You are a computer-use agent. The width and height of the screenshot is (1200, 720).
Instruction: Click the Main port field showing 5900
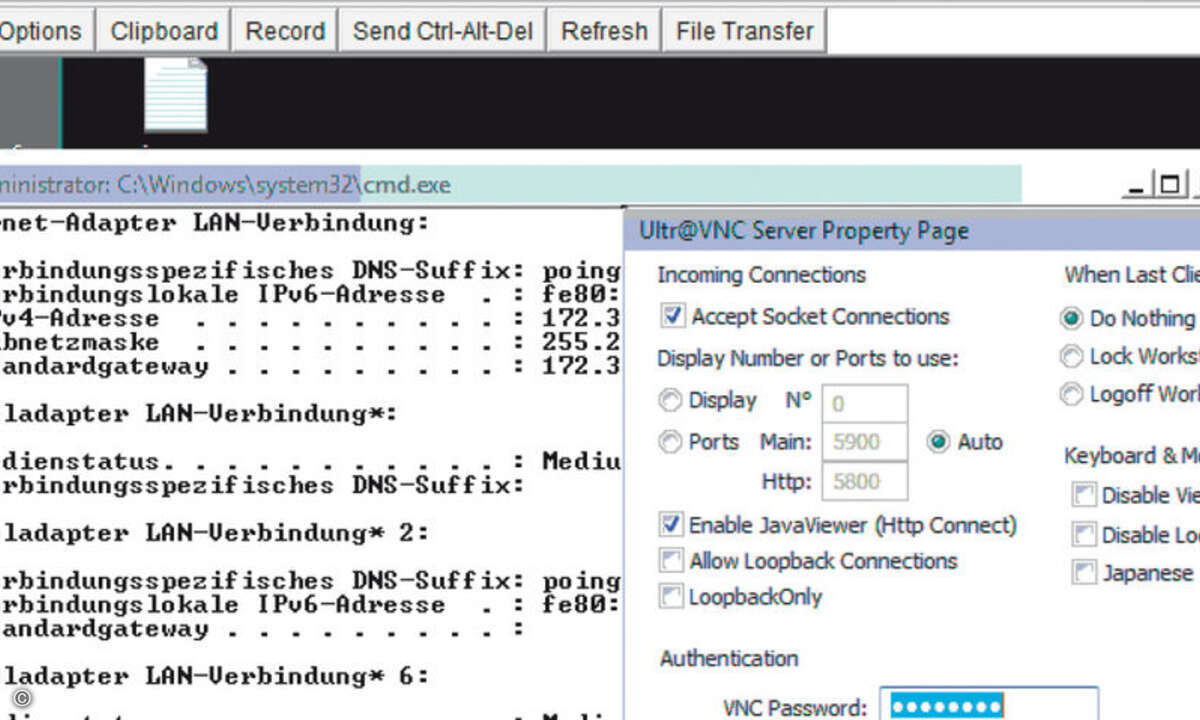tap(865, 442)
